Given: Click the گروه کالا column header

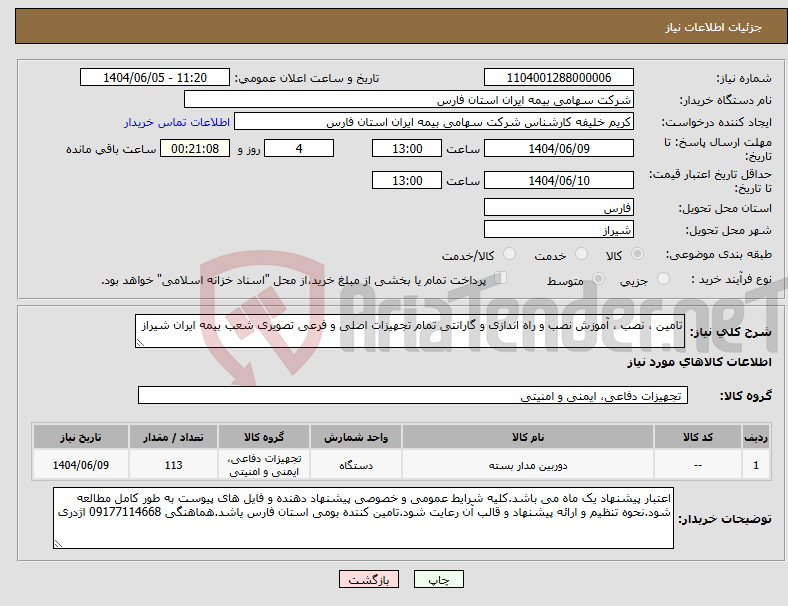Looking at the screenshot, I should 264,437.
